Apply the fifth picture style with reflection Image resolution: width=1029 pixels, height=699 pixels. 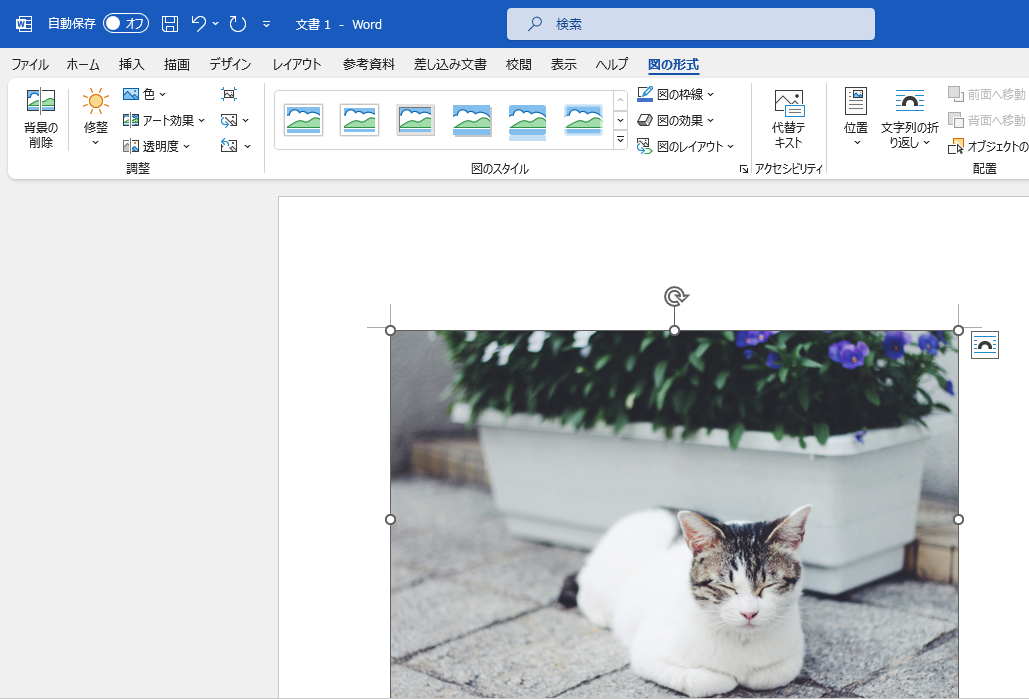tap(528, 121)
